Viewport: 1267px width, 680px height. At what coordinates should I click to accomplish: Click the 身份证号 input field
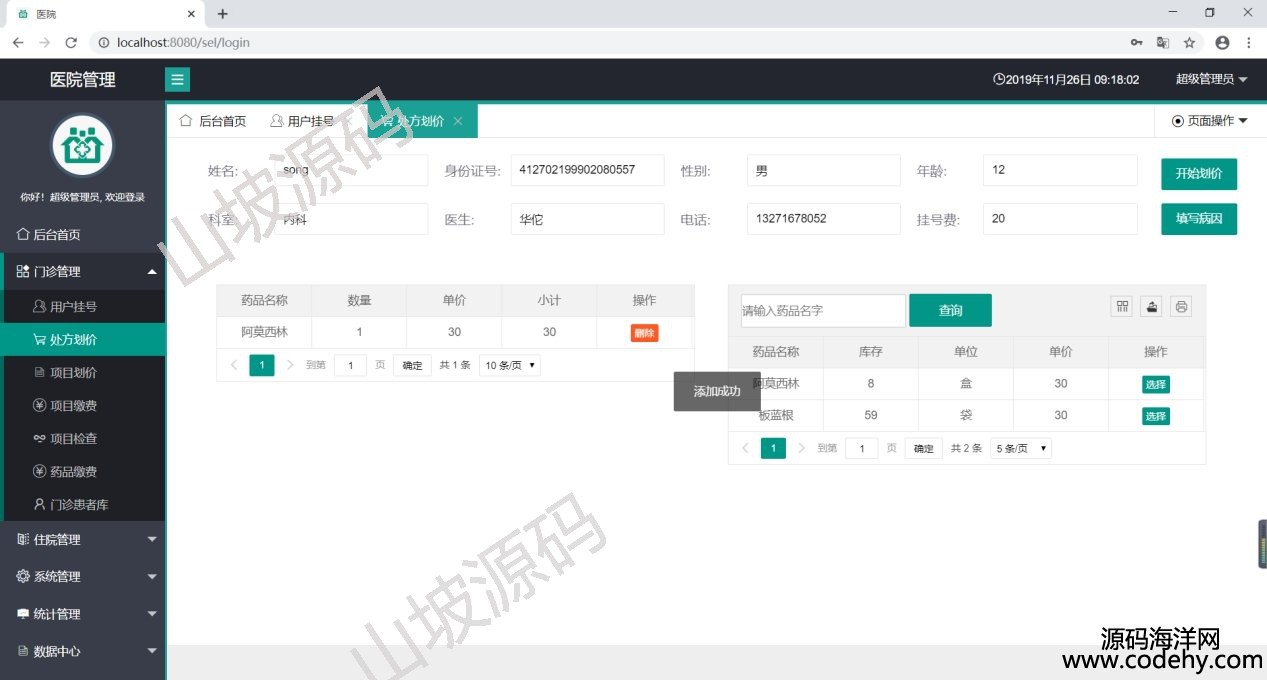(x=587, y=170)
